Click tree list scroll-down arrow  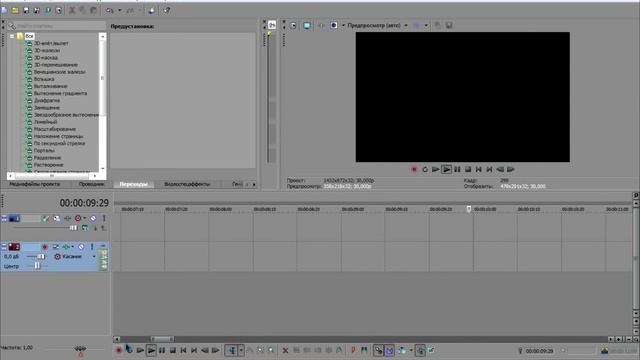click(x=102, y=169)
